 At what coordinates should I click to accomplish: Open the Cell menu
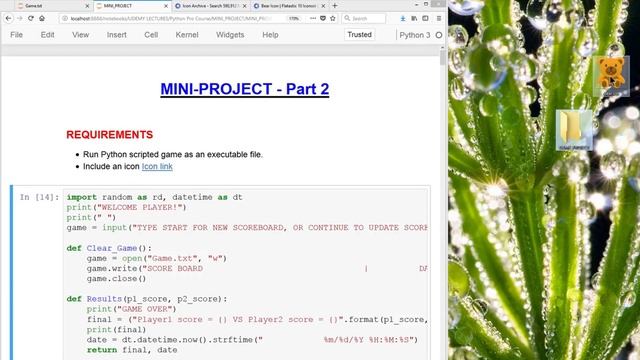coord(151,35)
